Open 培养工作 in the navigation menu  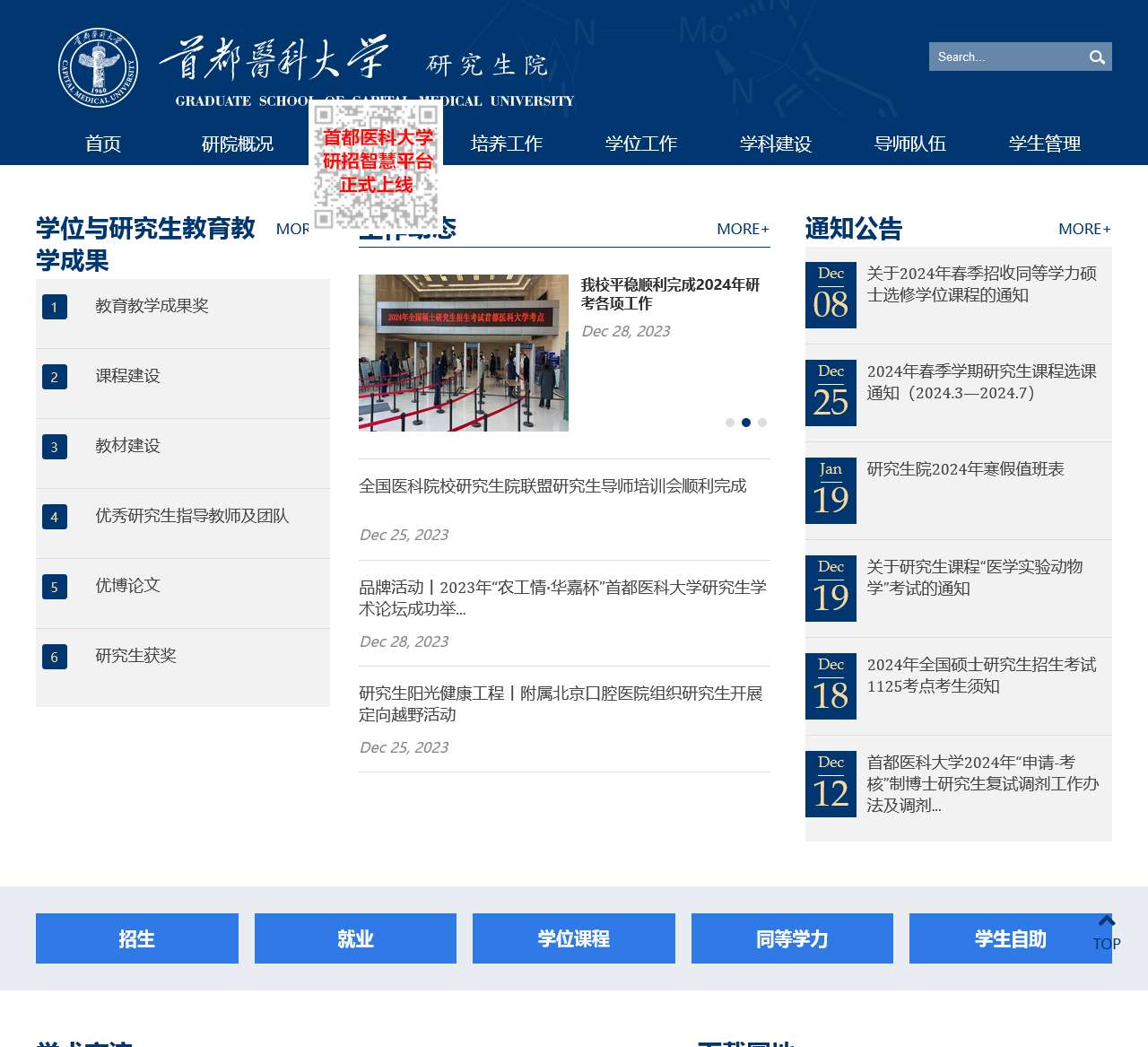(x=507, y=144)
